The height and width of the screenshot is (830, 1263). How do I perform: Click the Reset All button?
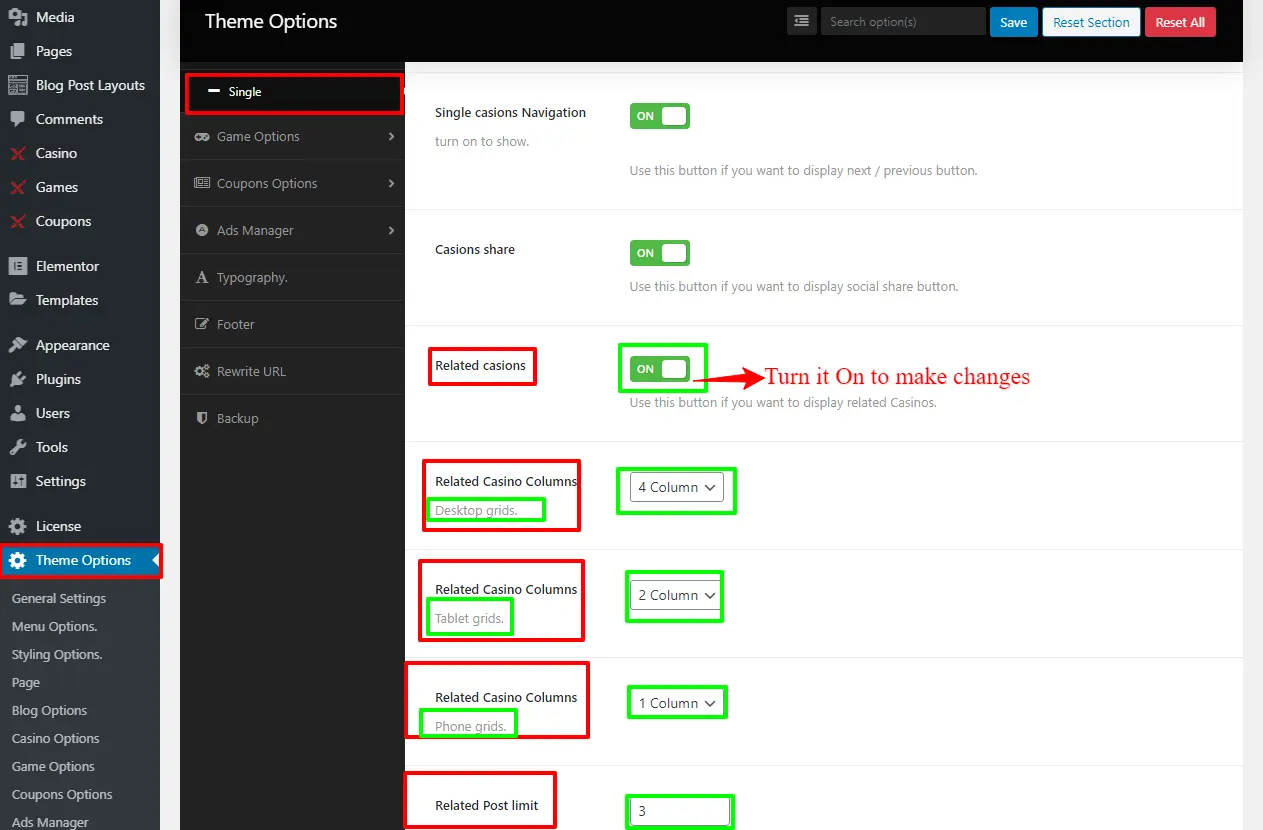pos(1180,22)
